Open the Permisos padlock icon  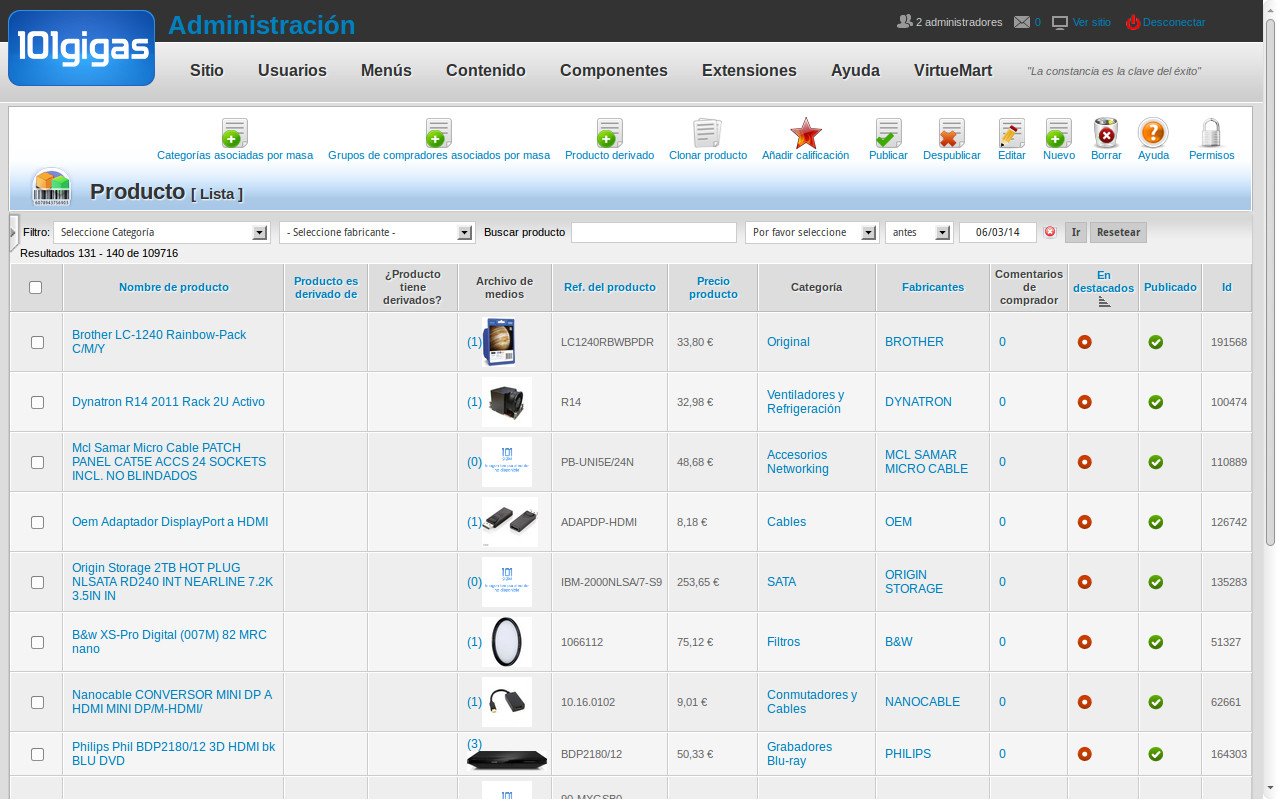pyautogui.click(x=1211, y=134)
